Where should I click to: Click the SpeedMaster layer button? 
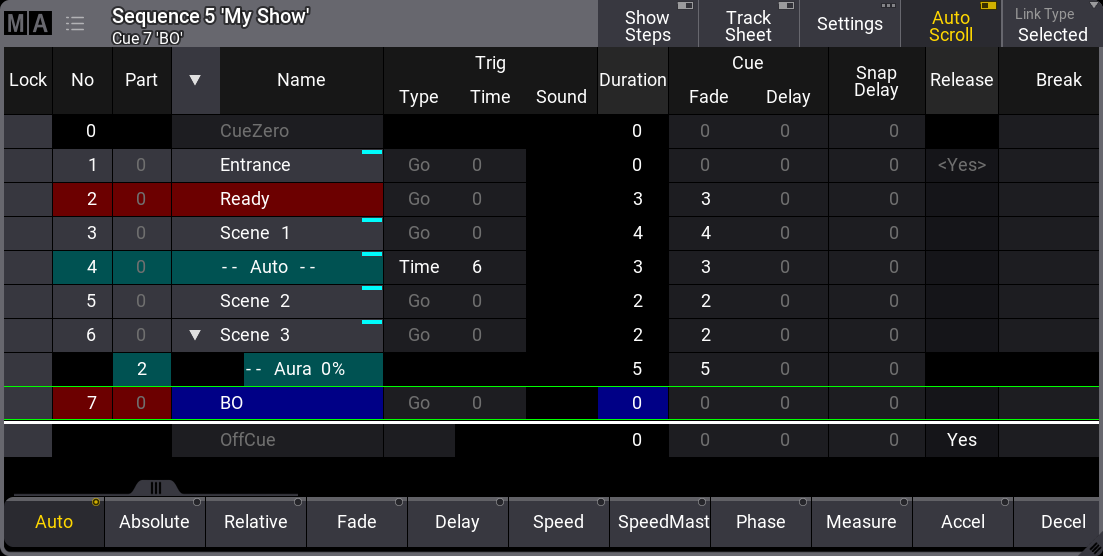[659, 522]
